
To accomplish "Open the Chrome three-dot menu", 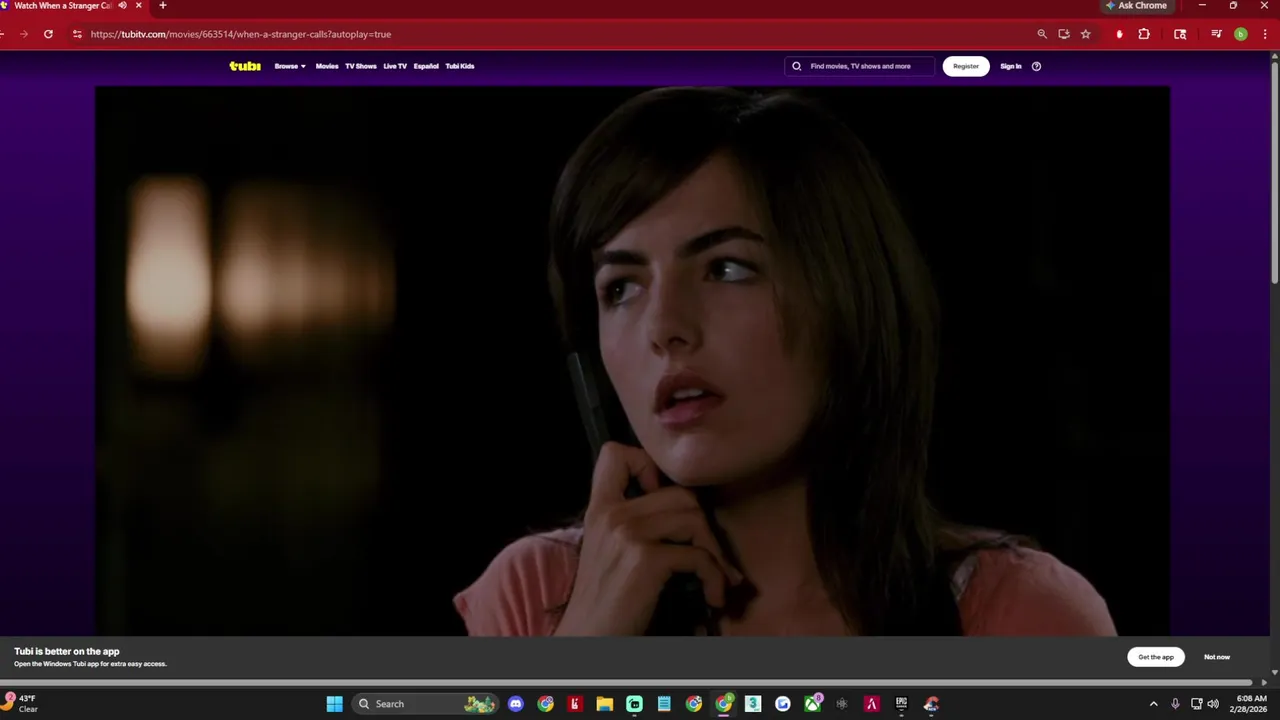I will [x=1265, y=34].
